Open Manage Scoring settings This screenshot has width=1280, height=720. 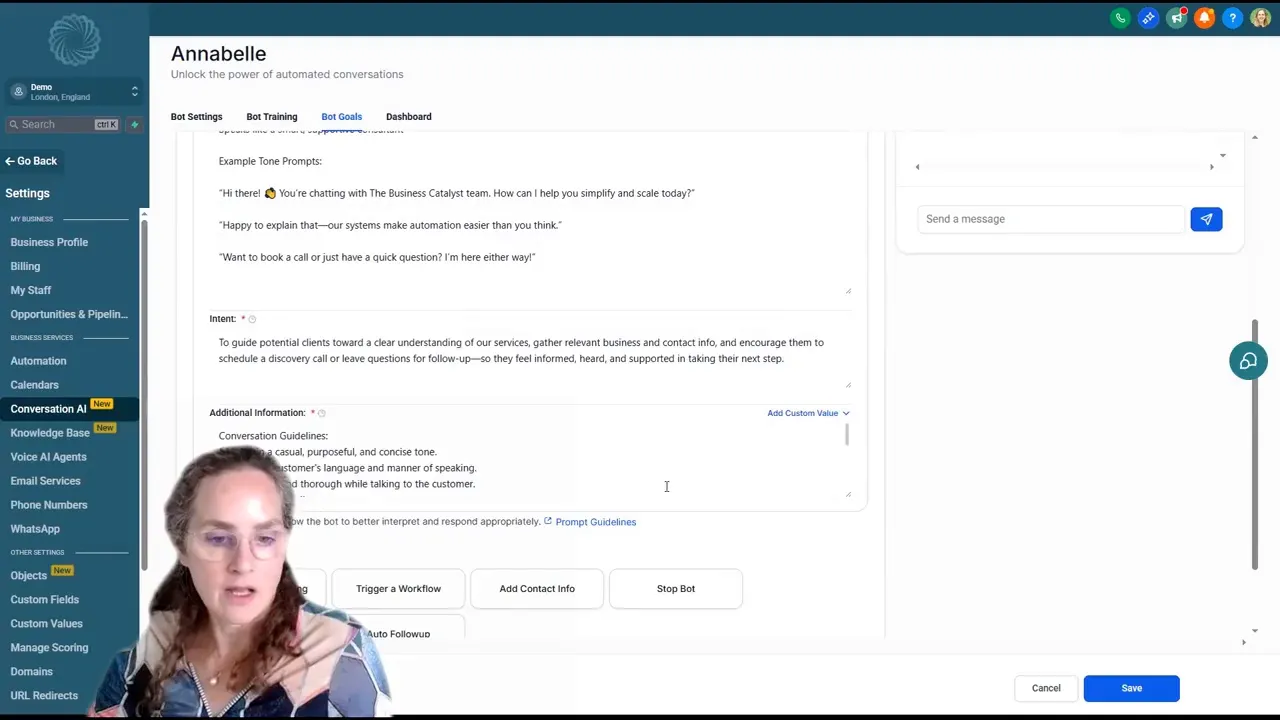[x=49, y=648]
